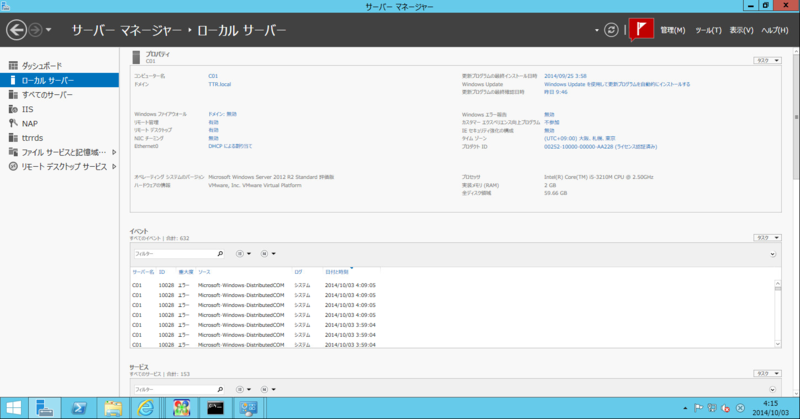Select ダッシュボード in the sidebar
This screenshot has height=419, width=800.
point(42,66)
